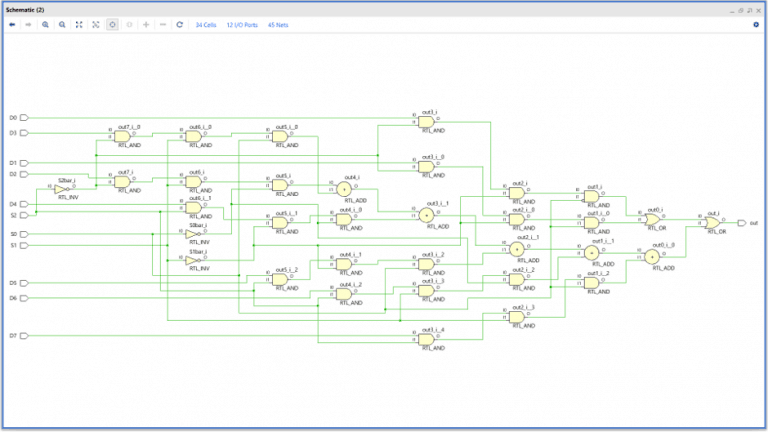Select input port D3

click(x=24, y=133)
